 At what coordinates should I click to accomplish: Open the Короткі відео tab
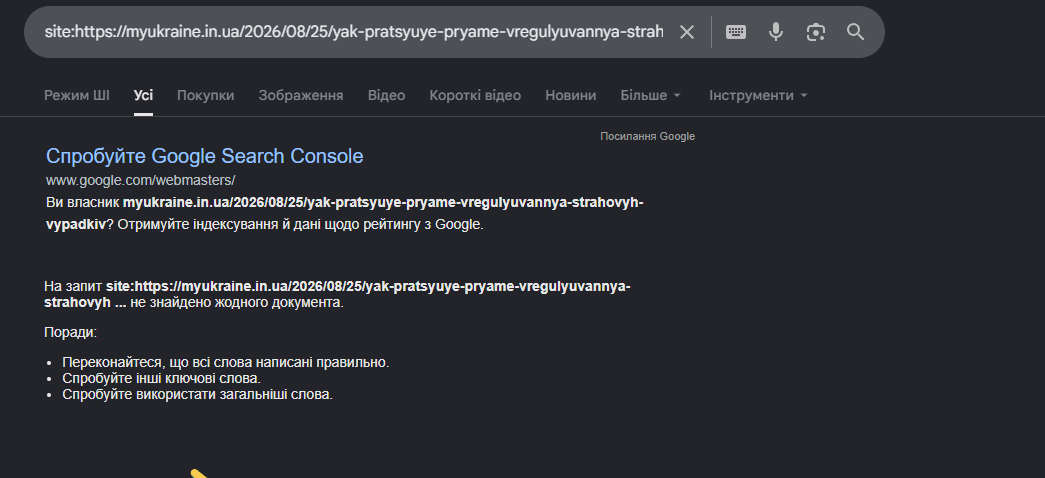[x=475, y=95]
